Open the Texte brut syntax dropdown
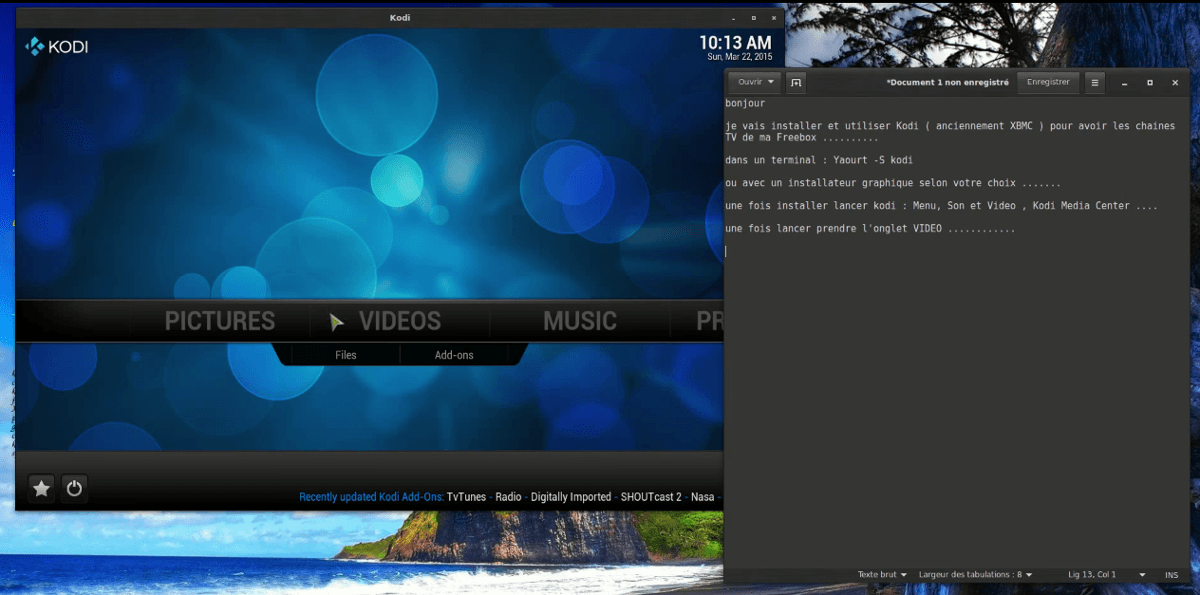The height and width of the screenshot is (595, 1200). click(x=880, y=575)
